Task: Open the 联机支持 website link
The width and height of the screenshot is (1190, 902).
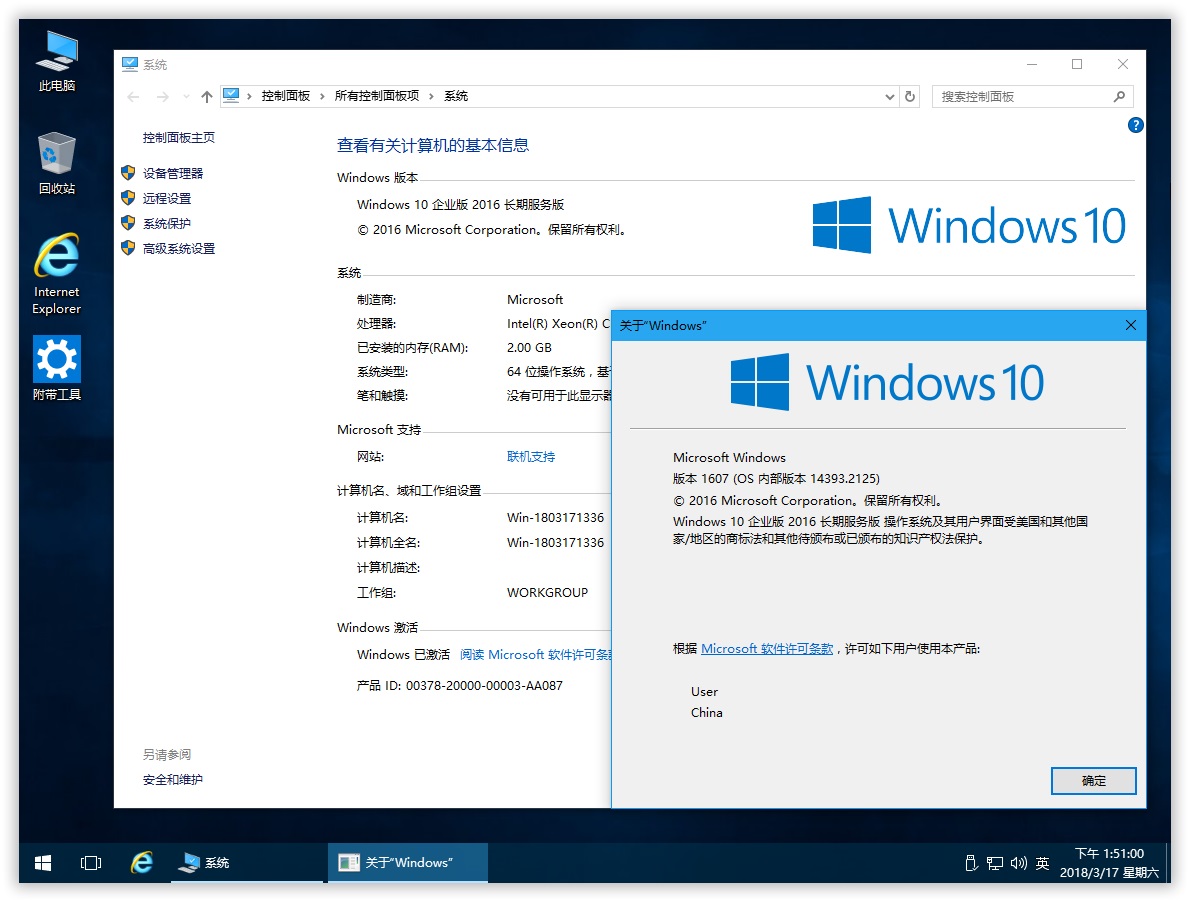Action: [530, 457]
